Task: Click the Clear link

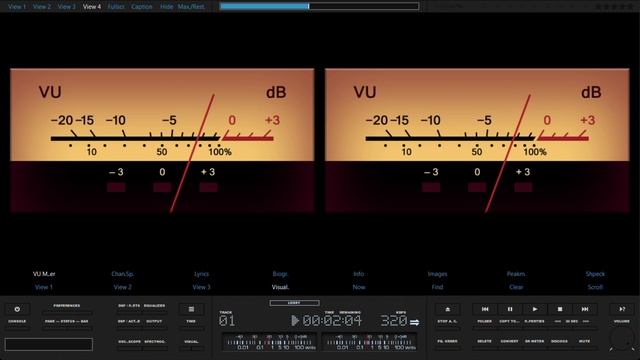Action: click(x=516, y=287)
